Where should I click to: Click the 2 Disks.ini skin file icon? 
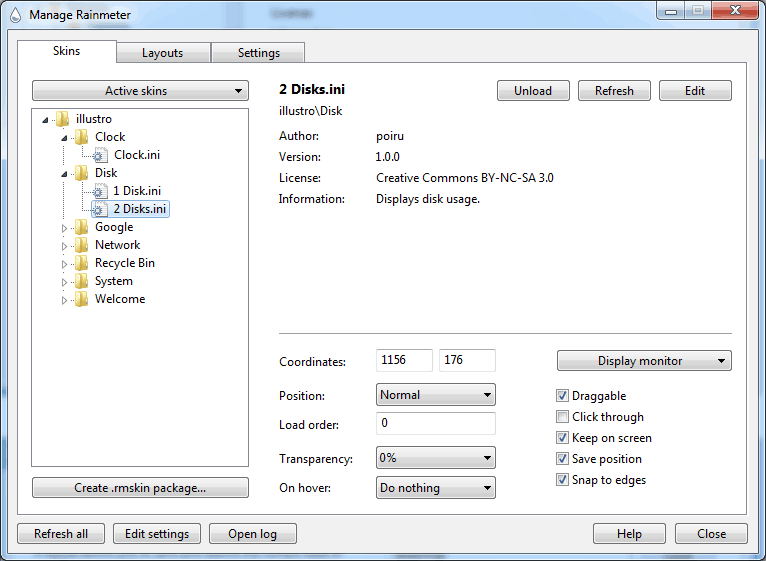100,209
